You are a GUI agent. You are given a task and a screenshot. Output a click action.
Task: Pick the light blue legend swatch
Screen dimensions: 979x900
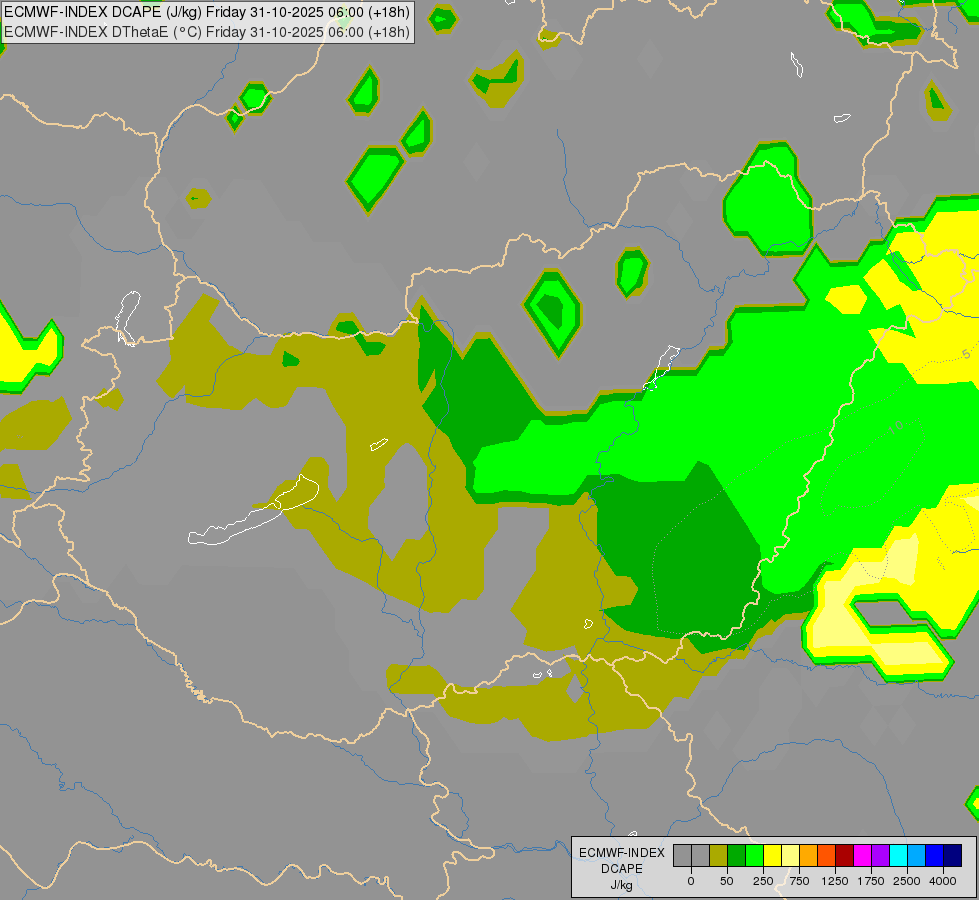click(916, 855)
